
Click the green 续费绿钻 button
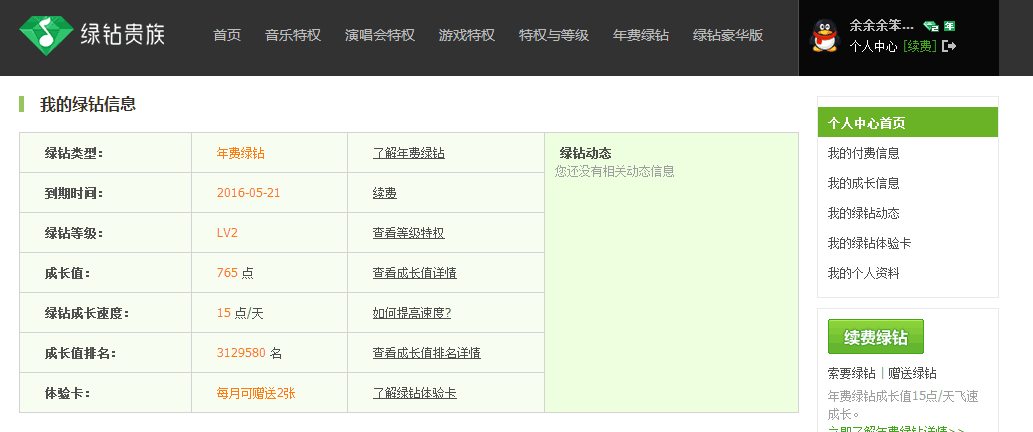[876, 337]
